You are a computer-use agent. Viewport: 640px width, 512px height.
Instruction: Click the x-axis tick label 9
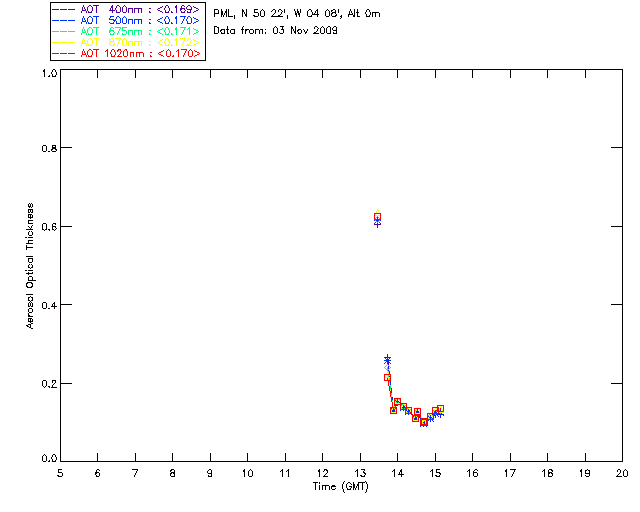(x=210, y=473)
